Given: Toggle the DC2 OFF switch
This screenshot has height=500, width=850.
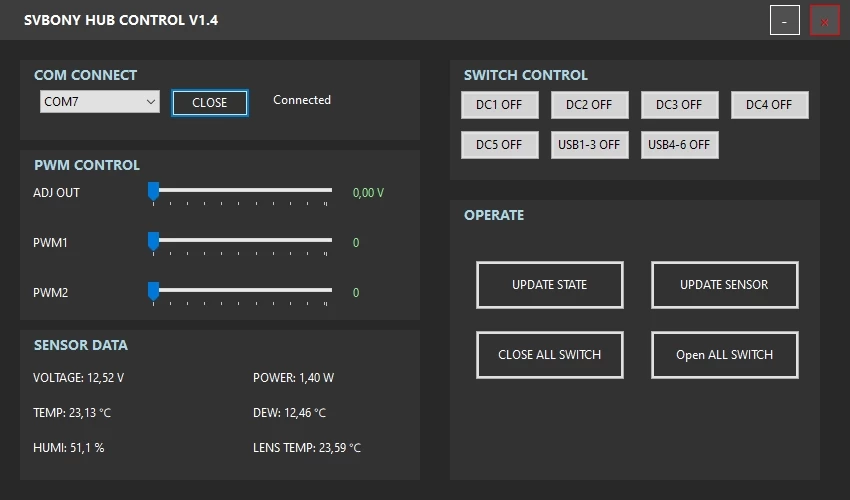Looking at the screenshot, I should click(589, 105).
